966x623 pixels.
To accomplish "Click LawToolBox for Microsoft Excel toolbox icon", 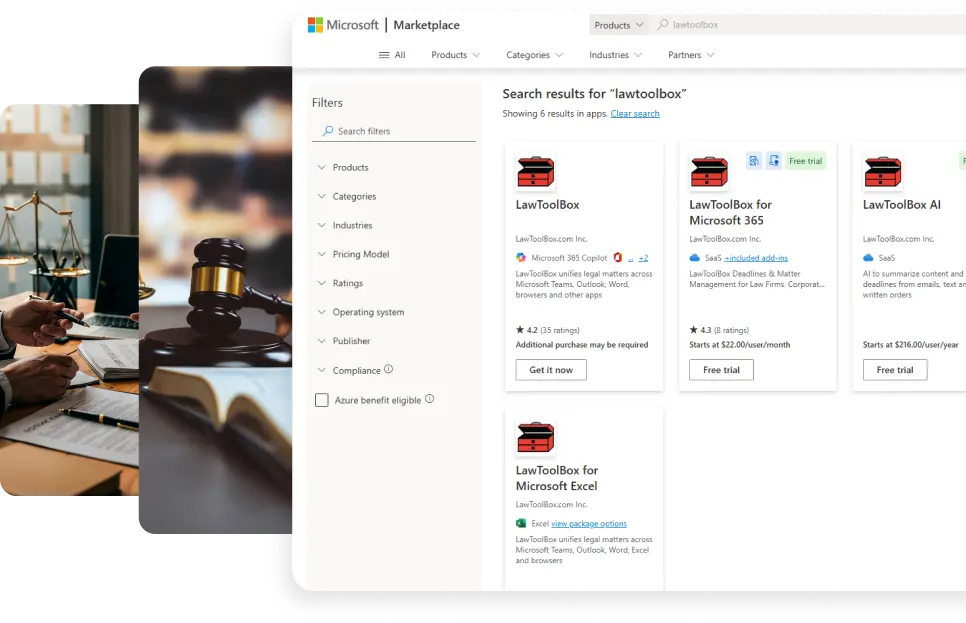I will click(535, 438).
